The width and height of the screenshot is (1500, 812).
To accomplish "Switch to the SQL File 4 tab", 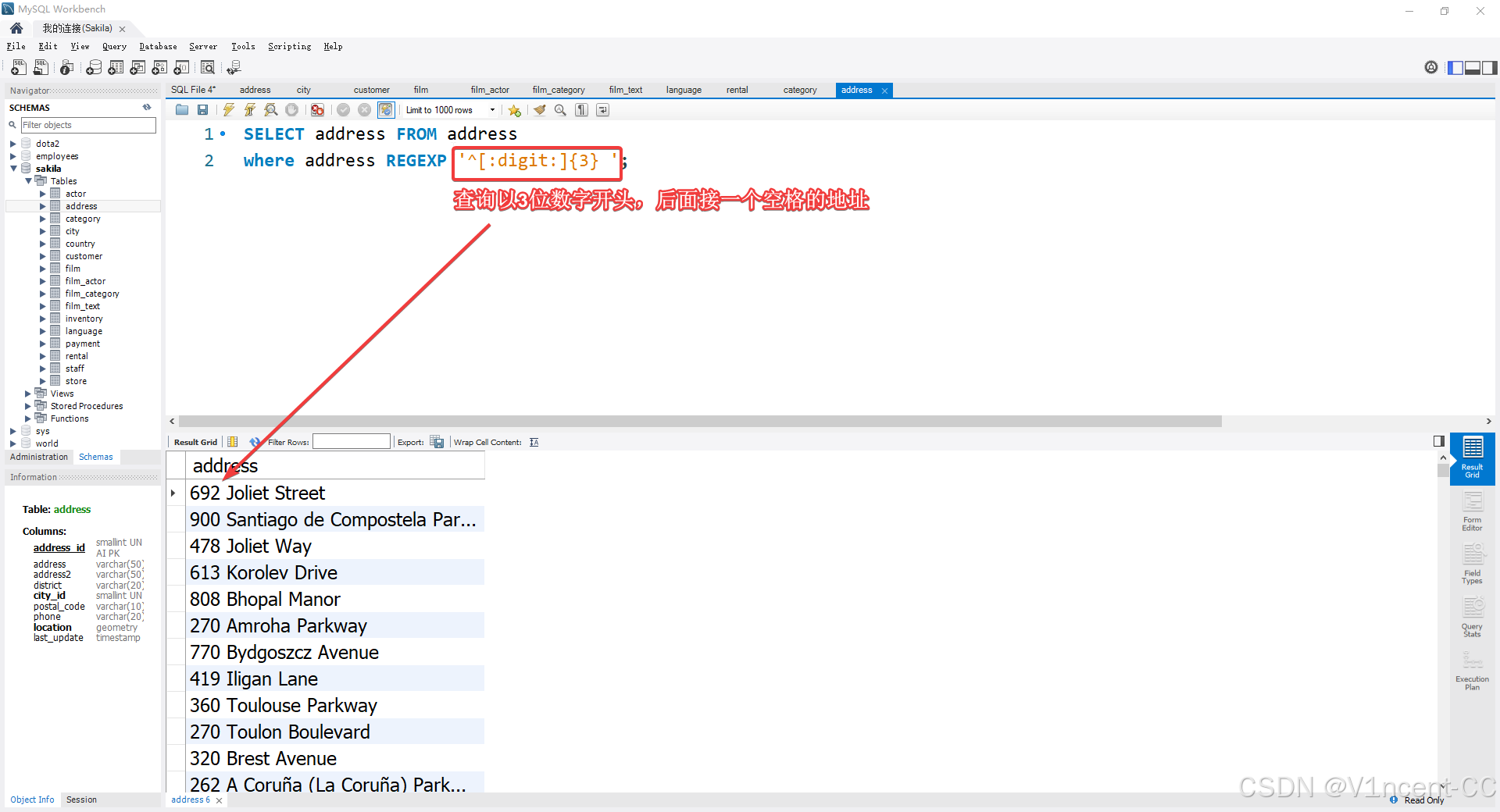I will 193,90.
